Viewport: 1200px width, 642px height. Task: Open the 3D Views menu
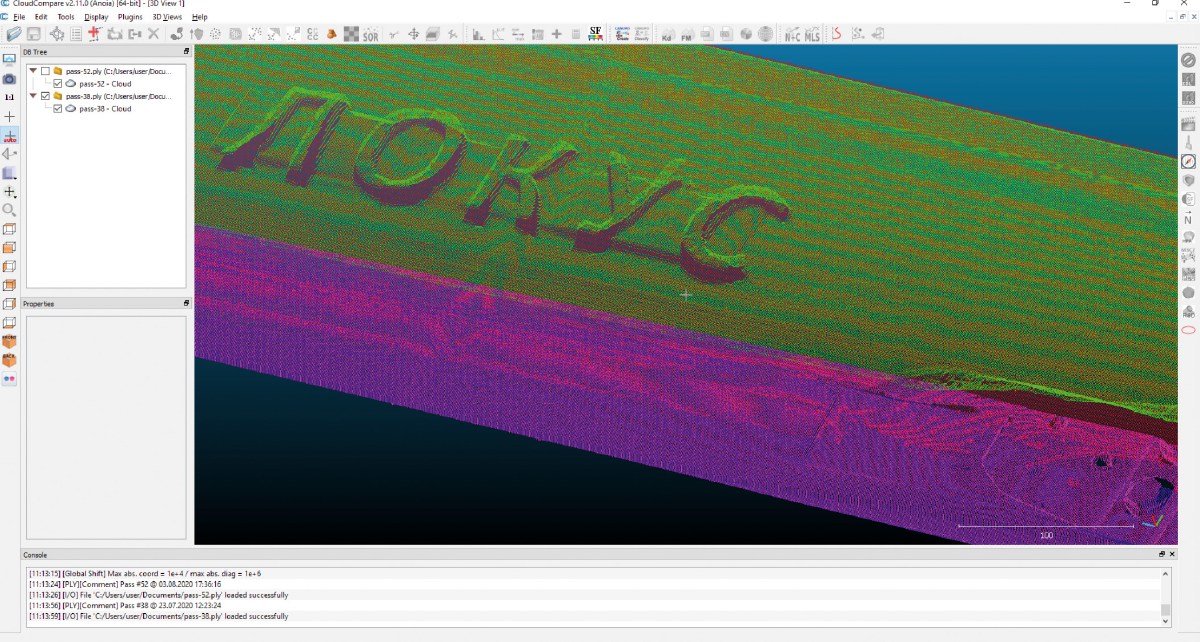pyautogui.click(x=167, y=17)
